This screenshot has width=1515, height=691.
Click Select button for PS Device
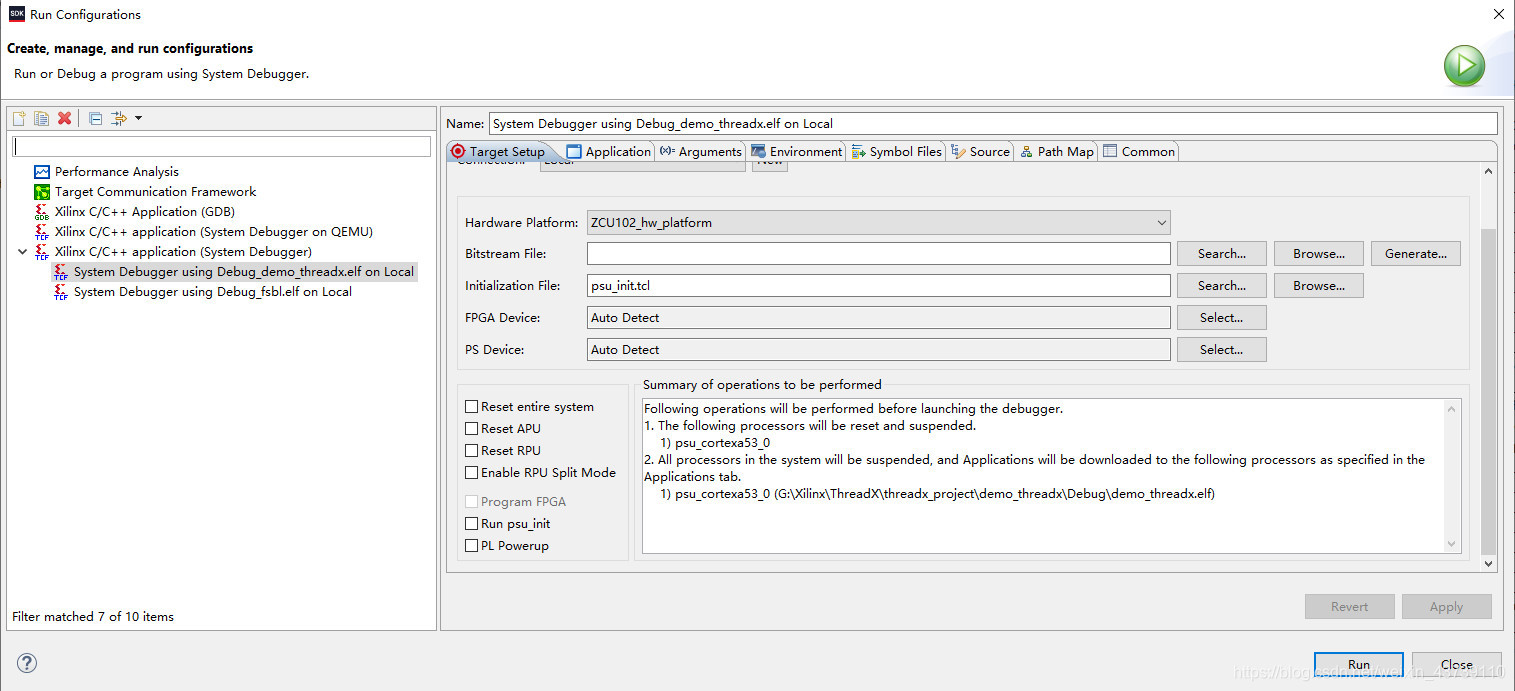1222,350
